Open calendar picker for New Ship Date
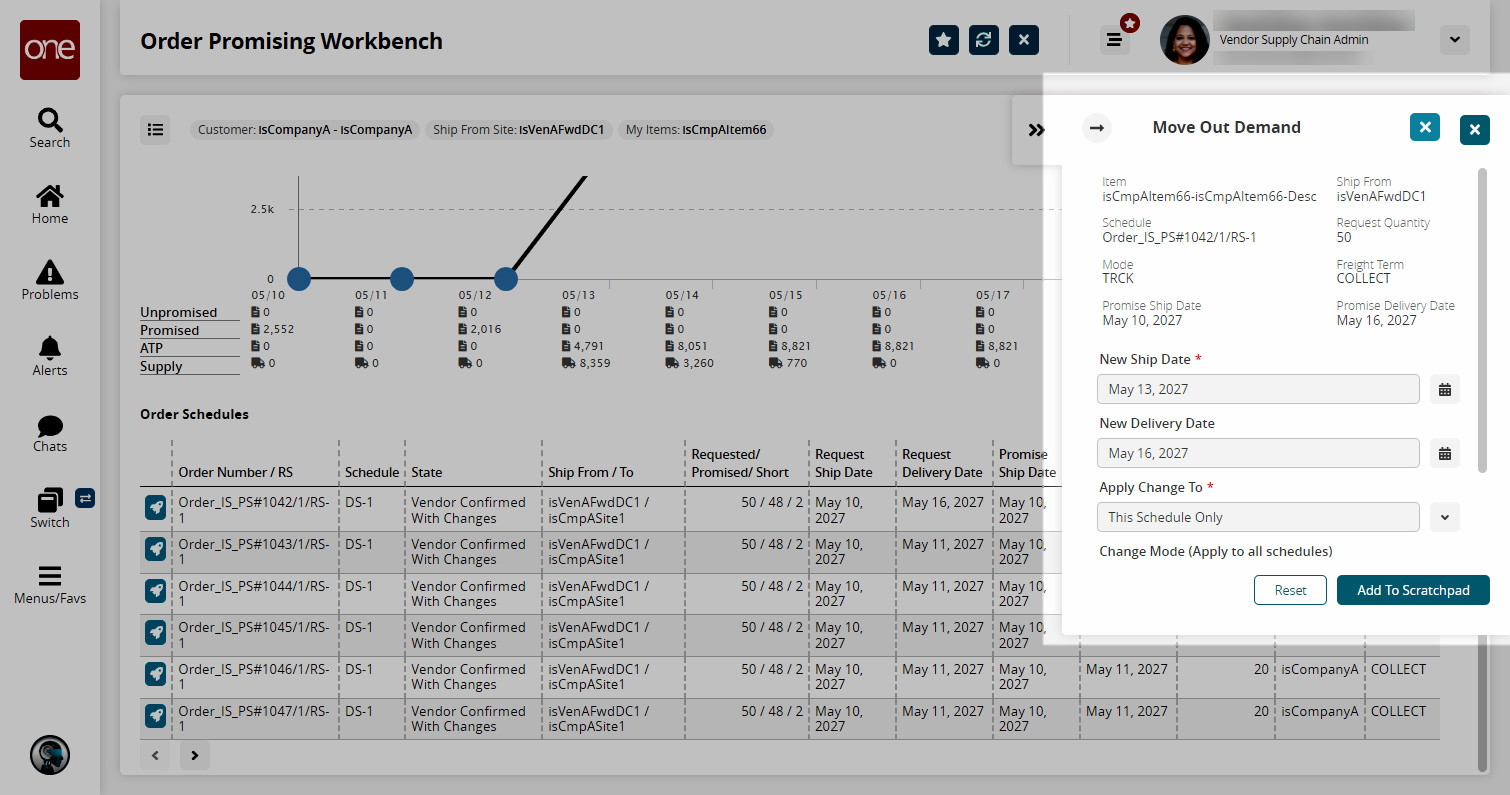1510x795 pixels. (x=1445, y=389)
